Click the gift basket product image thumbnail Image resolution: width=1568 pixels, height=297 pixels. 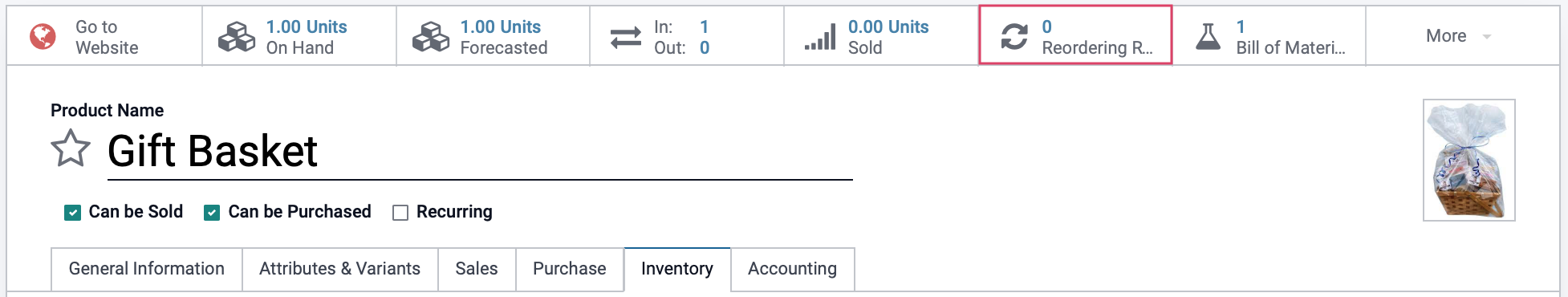coord(1469,160)
